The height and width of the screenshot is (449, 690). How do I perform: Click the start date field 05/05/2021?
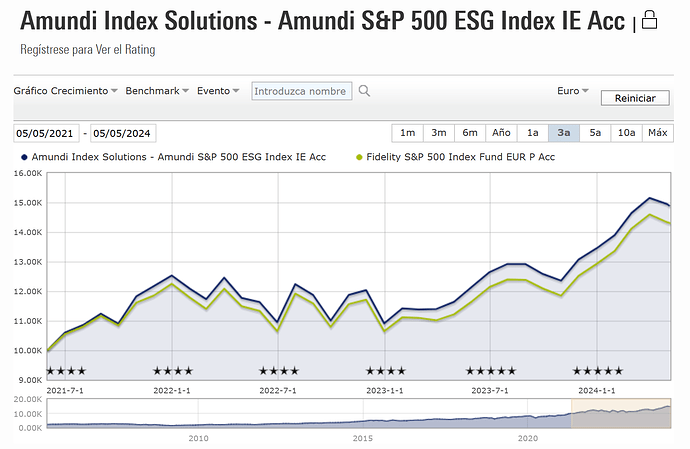click(x=46, y=134)
